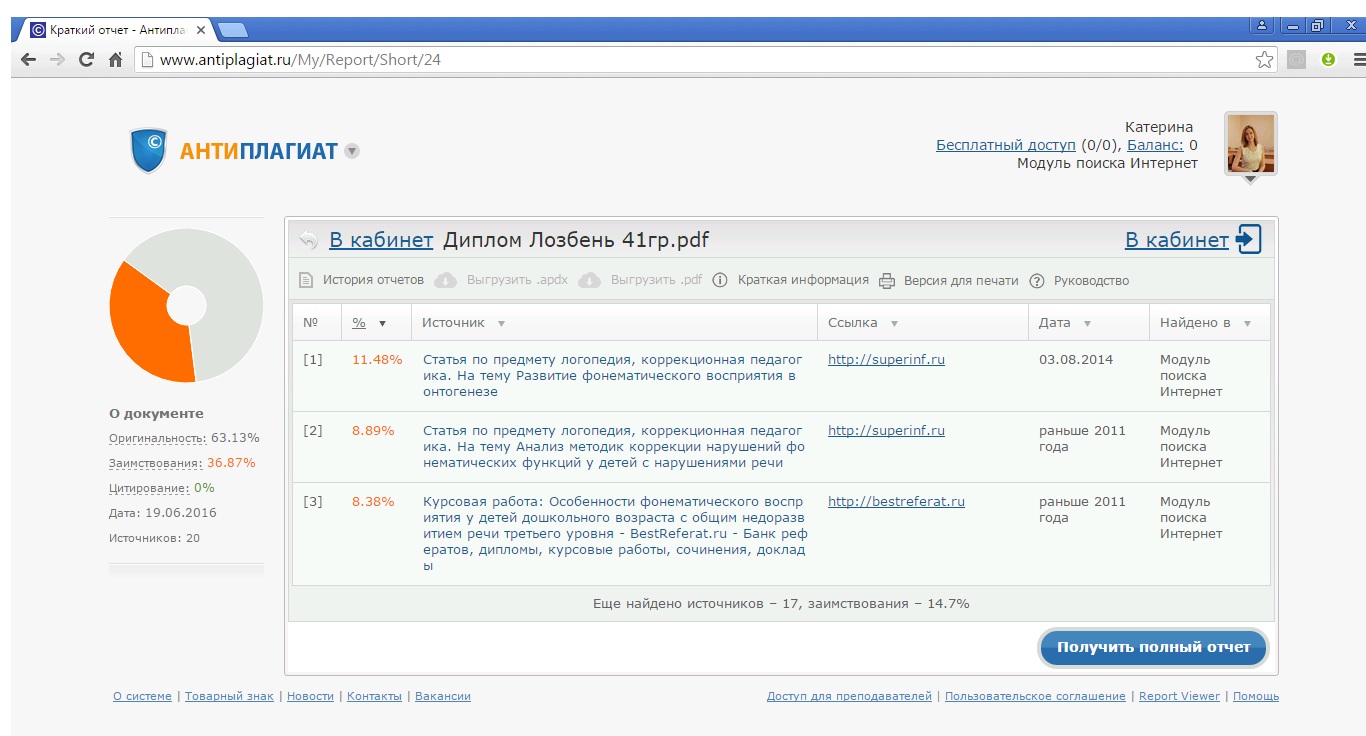Click the exit arrow icon beside В кабинет
The image size is (1366, 736).
click(x=1249, y=240)
